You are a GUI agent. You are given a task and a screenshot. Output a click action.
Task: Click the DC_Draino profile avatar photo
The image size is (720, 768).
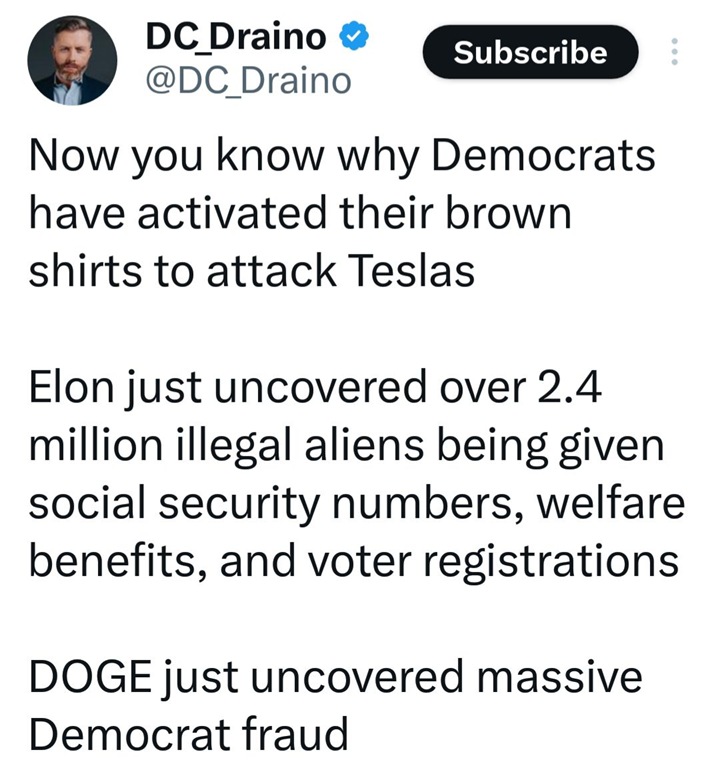click(72, 60)
